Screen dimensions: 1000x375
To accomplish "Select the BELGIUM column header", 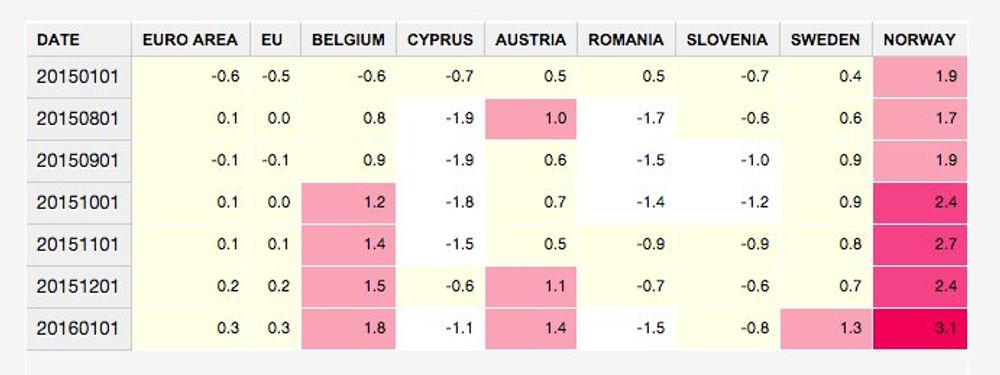I will tap(348, 40).
